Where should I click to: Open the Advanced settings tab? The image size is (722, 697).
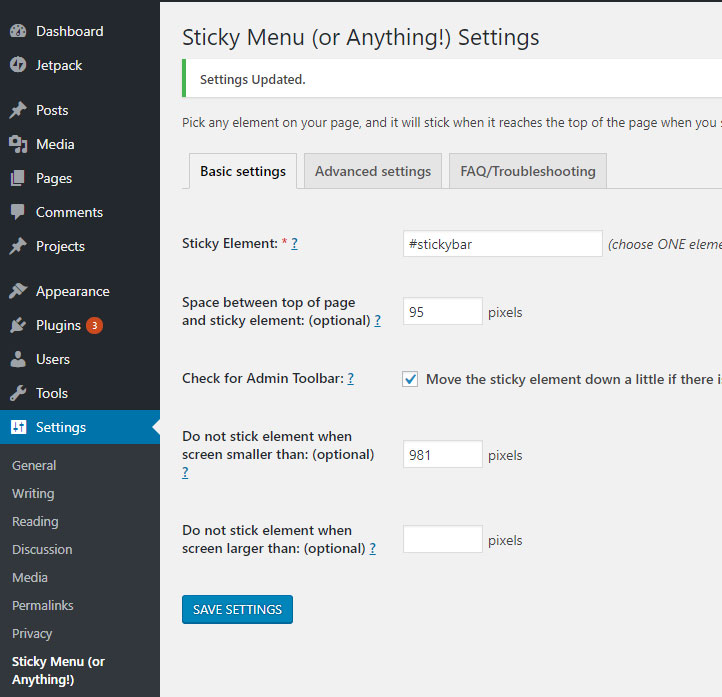tap(373, 171)
